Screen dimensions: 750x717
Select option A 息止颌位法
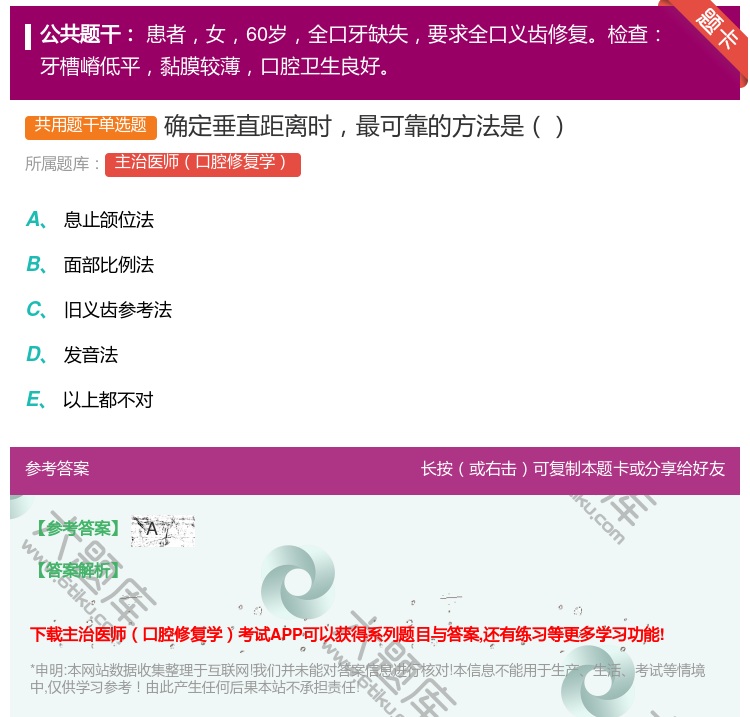(x=90, y=220)
